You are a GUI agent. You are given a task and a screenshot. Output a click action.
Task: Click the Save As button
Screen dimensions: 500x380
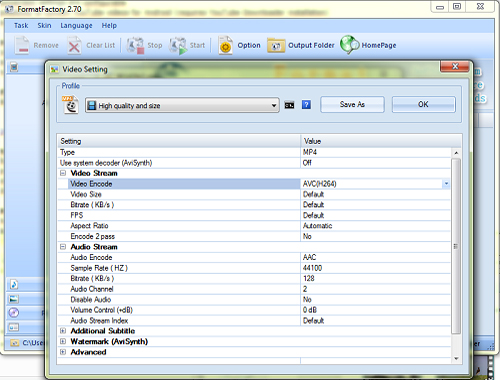(352, 105)
